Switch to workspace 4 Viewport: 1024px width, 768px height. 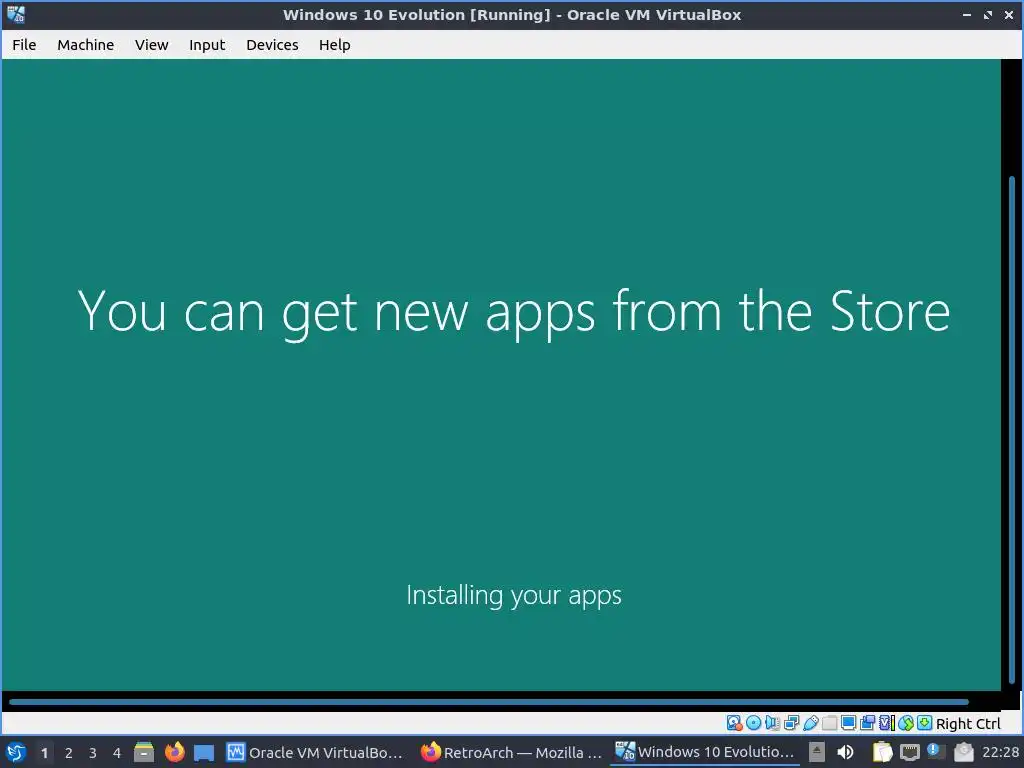(x=117, y=753)
